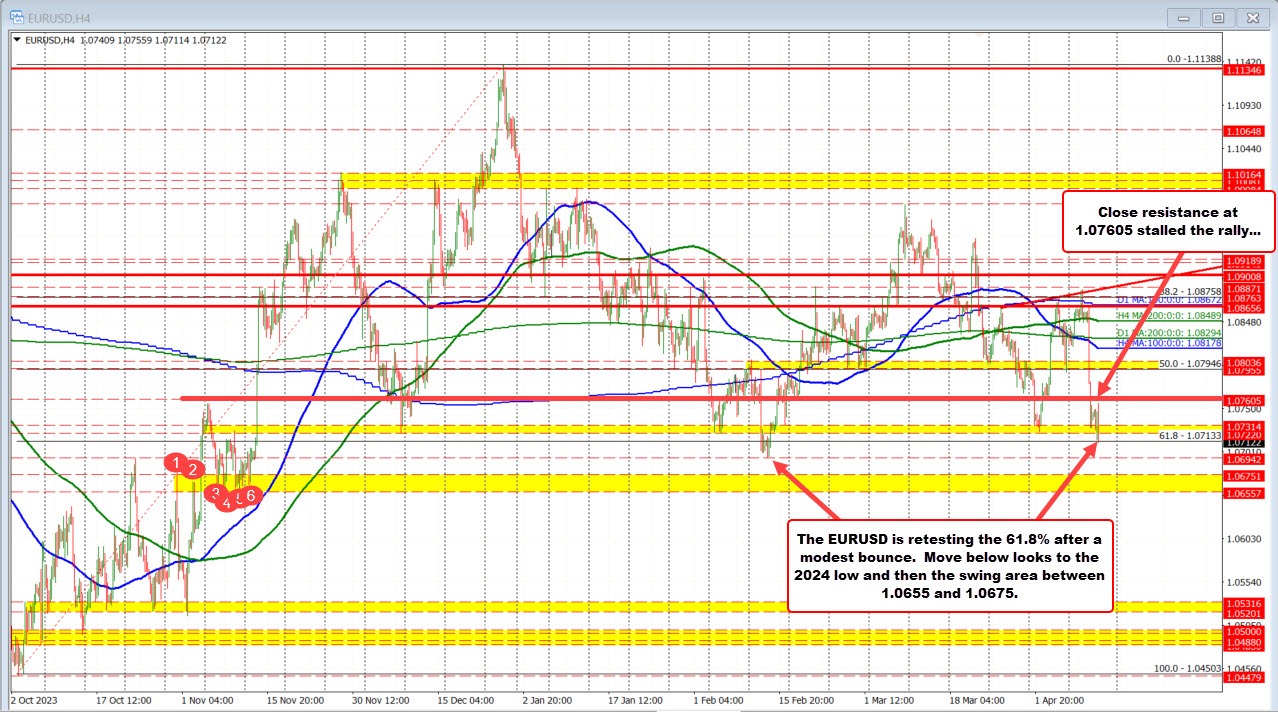
Task: Click the red 1.07605 price tag on right axis
Action: (x=1245, y=399)
